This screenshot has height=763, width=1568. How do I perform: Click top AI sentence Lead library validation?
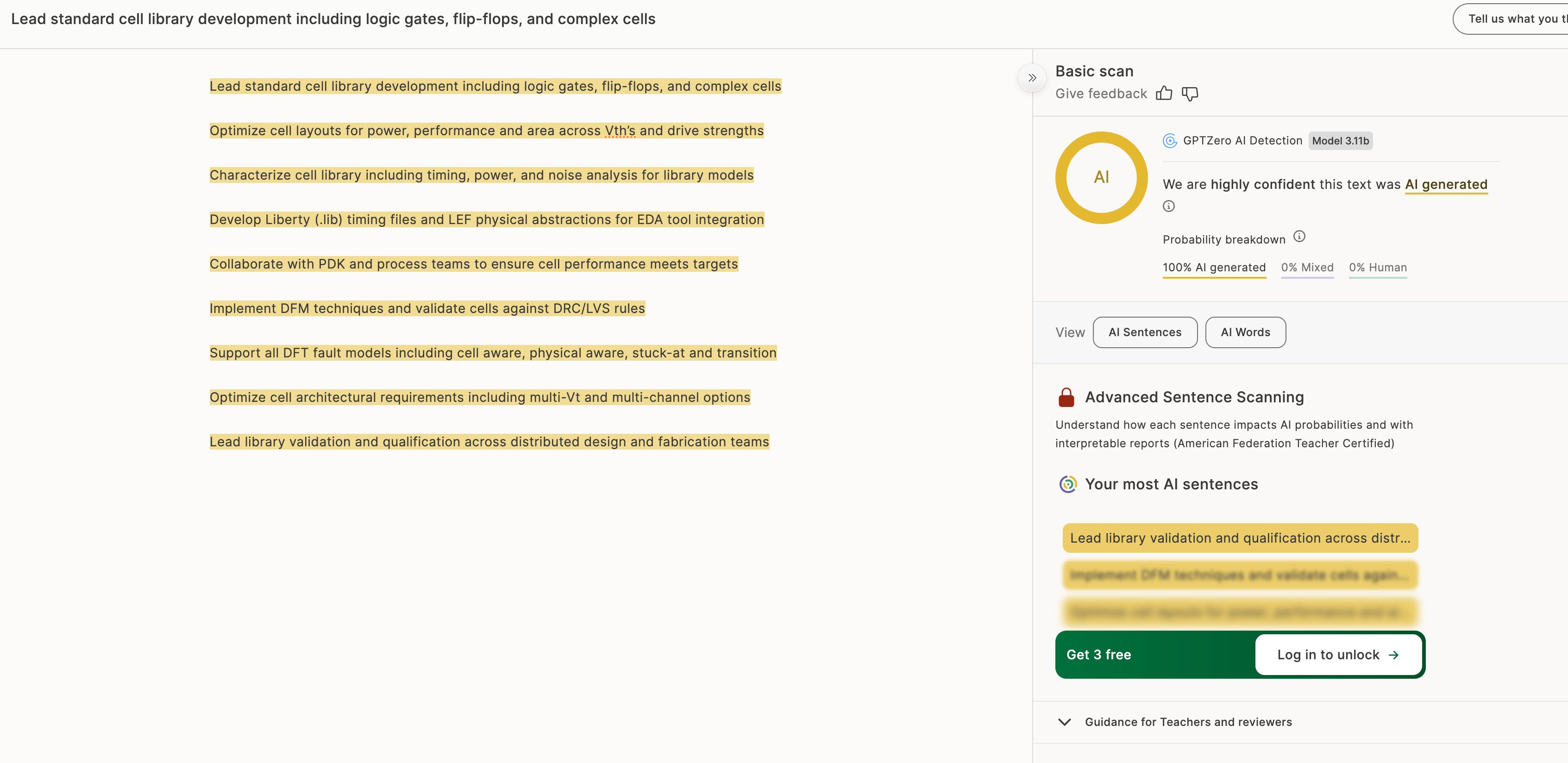pos(1239,538)
